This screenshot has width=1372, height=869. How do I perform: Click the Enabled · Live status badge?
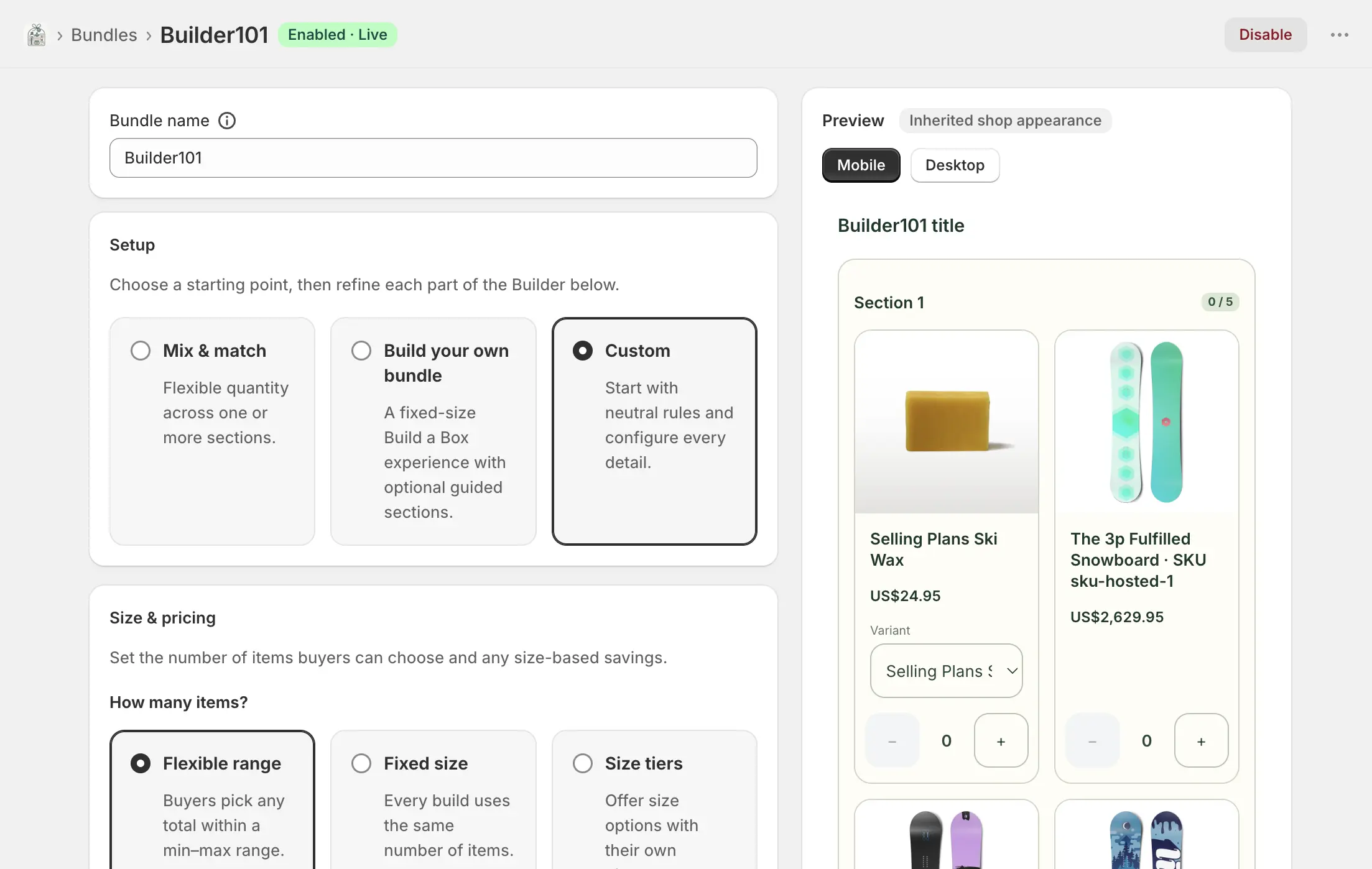pyautogui.click(x=337, y=35)
